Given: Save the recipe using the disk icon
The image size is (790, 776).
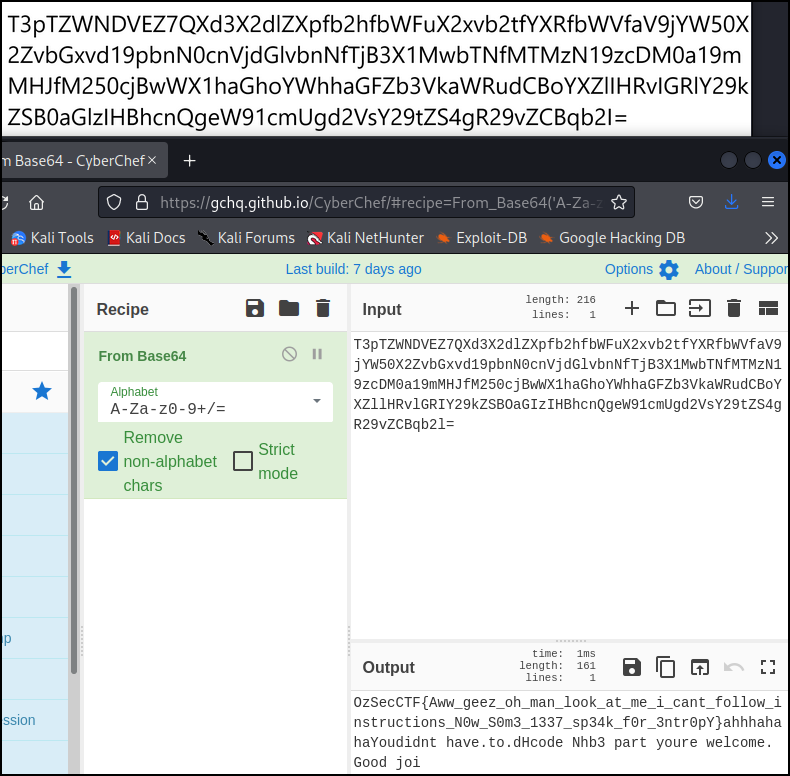Looking at the screenshot, I should pos(255,308).
